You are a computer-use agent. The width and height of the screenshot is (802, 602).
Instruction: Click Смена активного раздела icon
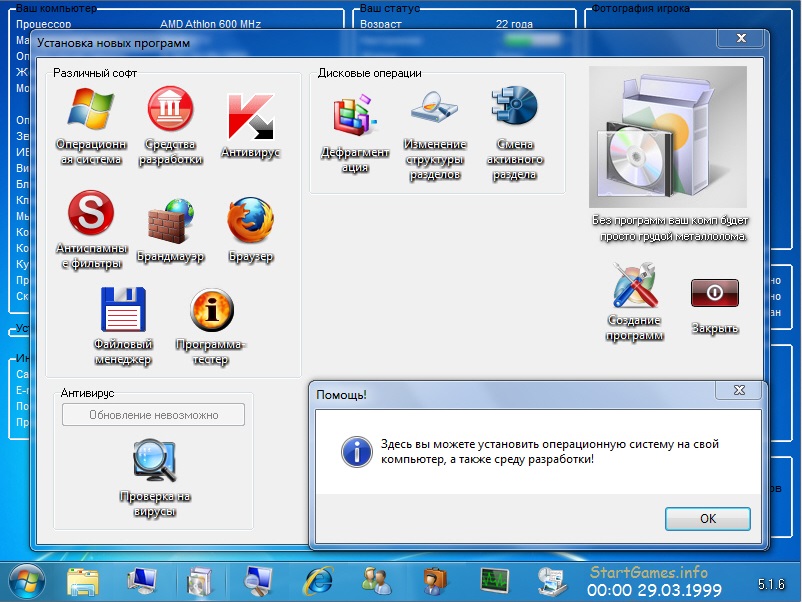click(x=514, y=108)
